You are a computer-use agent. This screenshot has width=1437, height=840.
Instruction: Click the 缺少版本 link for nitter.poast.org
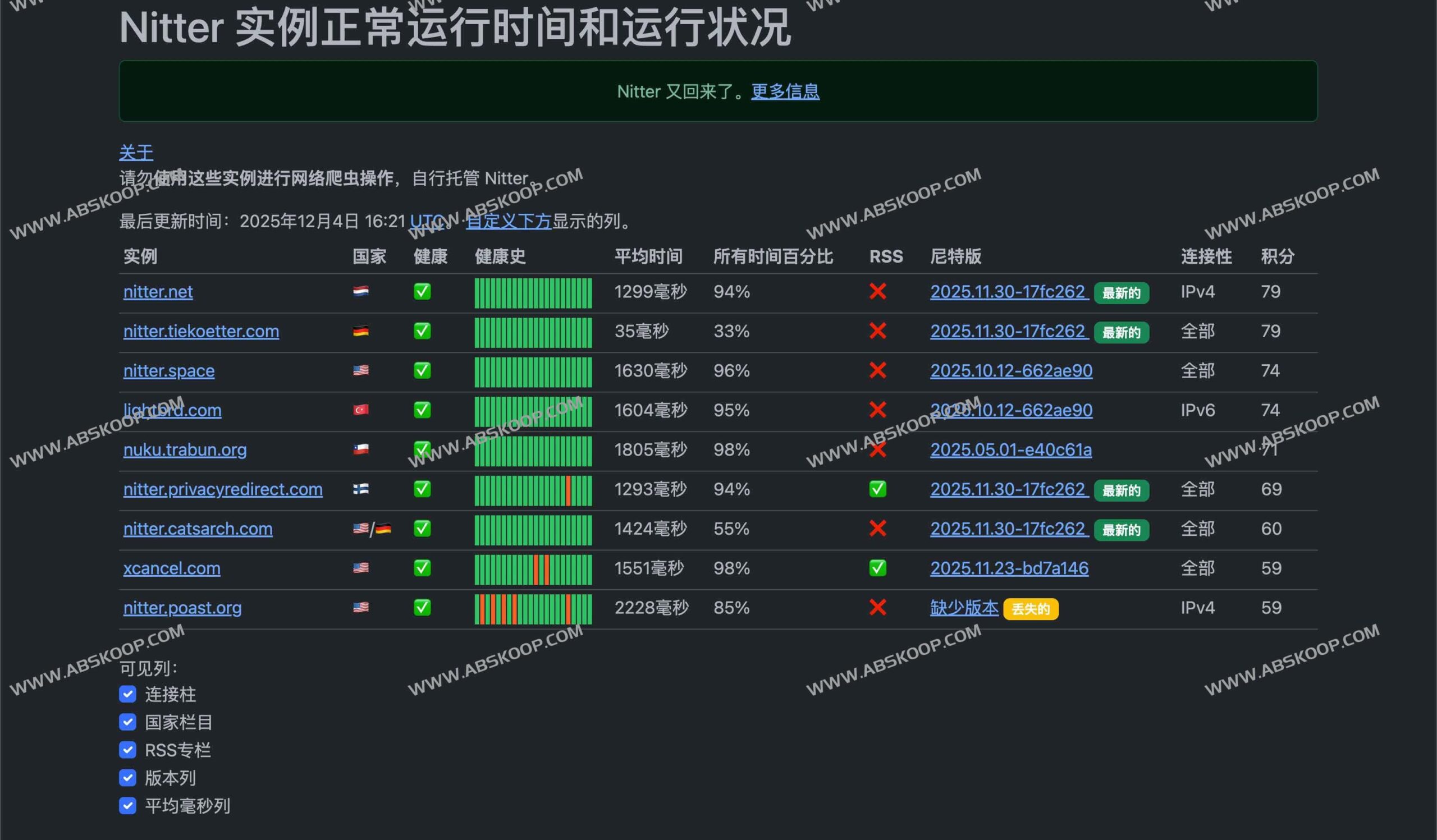click(x=965, y=608)
